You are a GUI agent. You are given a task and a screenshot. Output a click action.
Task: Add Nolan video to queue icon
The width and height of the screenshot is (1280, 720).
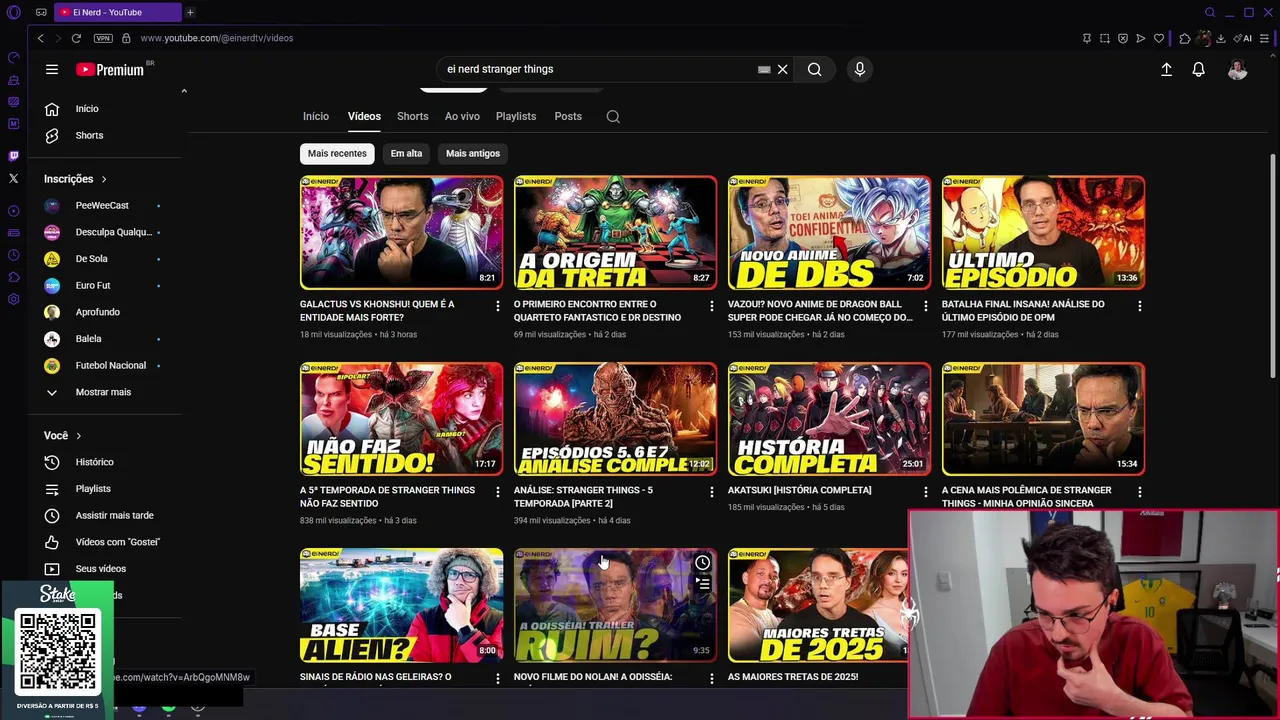pos(703,583)
